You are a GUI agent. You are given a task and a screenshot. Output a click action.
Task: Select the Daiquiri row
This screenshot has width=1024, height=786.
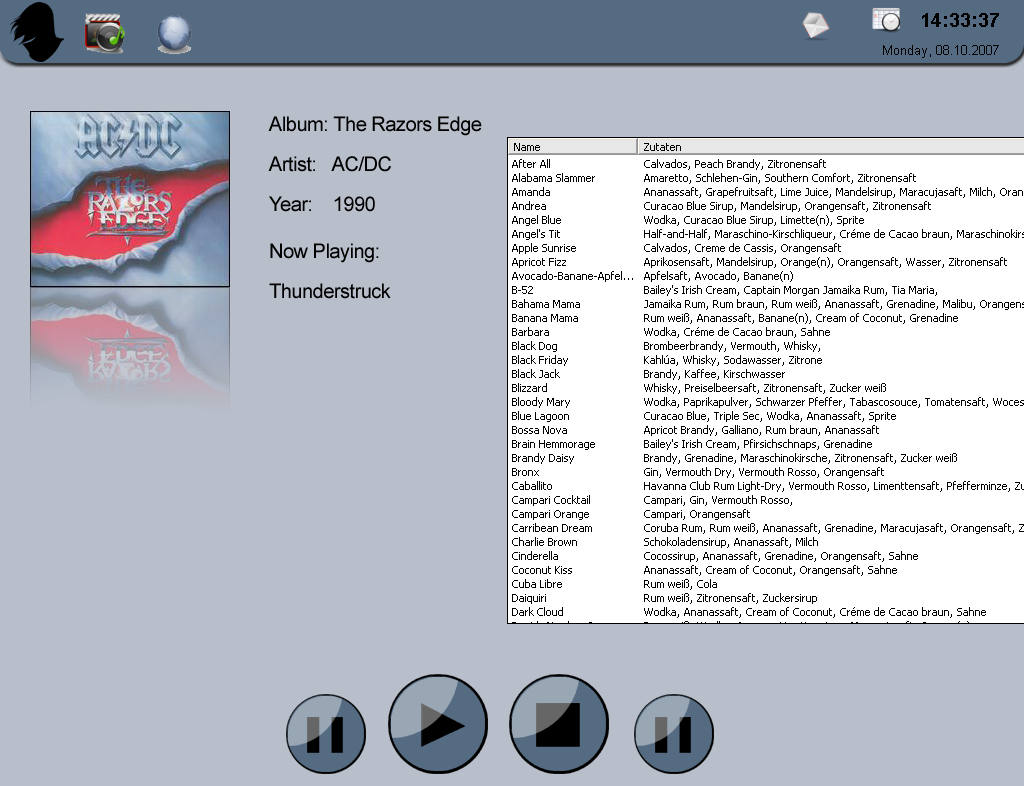(766, 599)
